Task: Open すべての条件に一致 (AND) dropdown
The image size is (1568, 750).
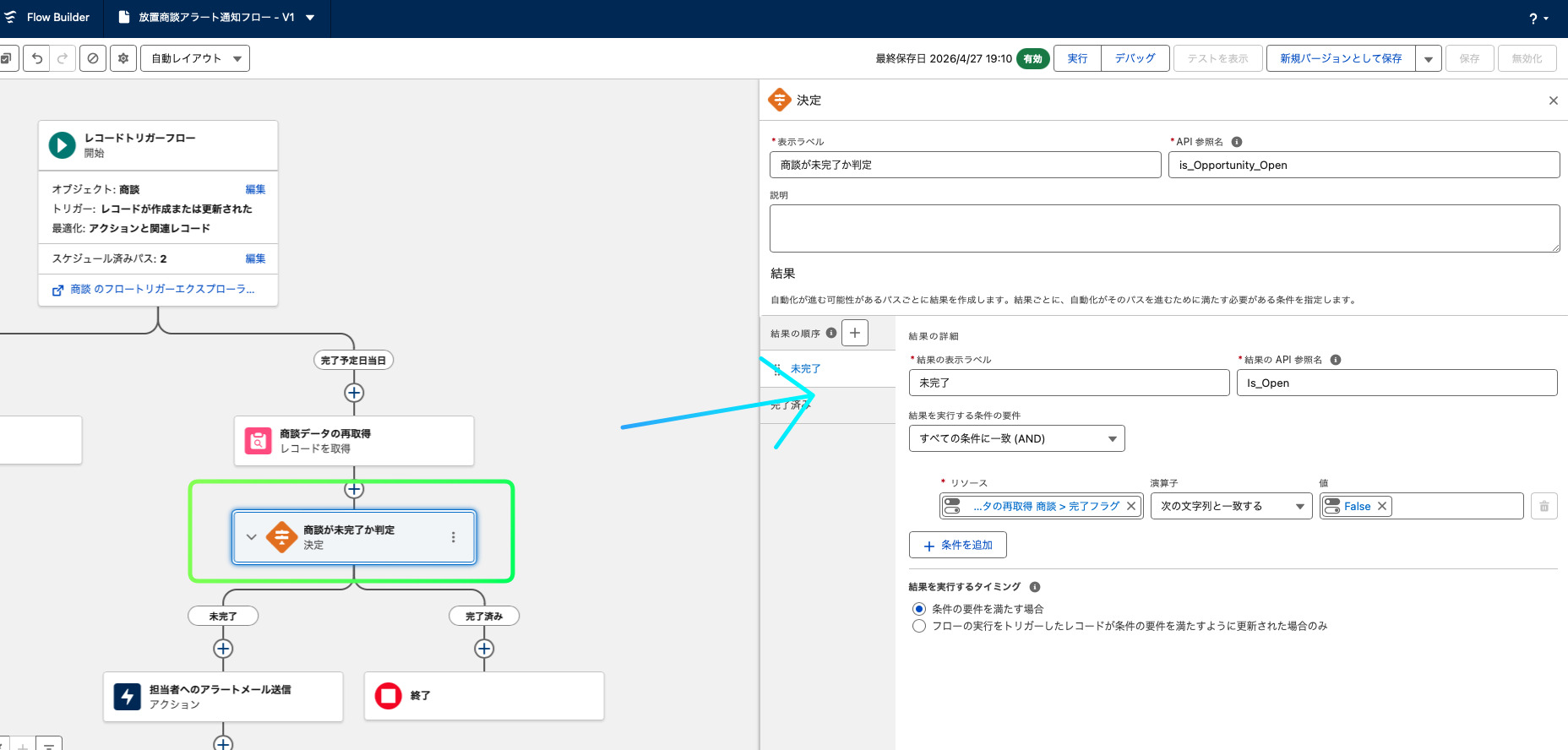Action: pos(1016,438)
